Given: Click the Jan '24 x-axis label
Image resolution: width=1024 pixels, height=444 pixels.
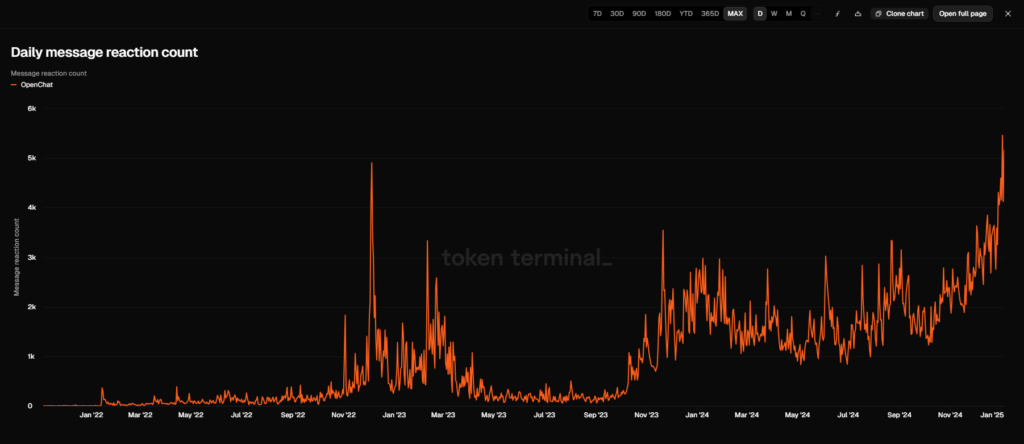Looking at the screenshot, I should [697, 415].
